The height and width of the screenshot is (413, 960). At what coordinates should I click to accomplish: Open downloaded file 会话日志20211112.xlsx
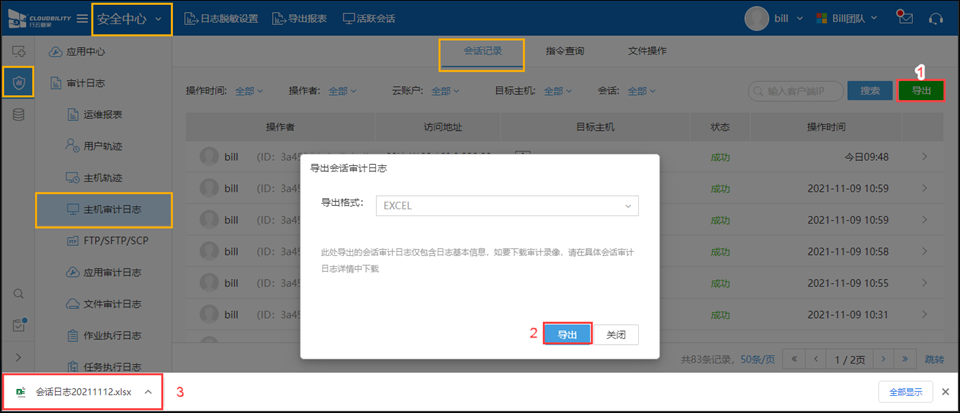point(83,392)
